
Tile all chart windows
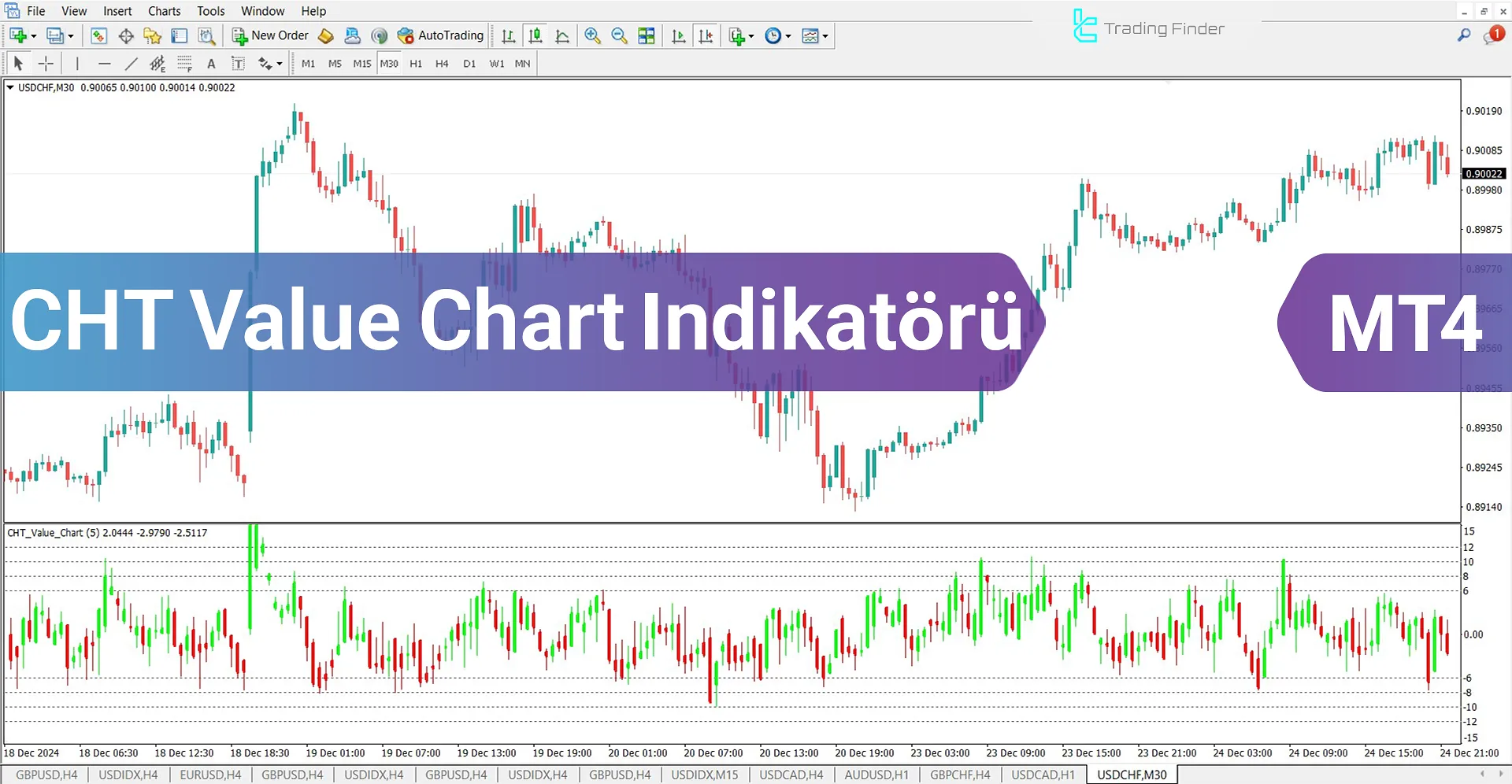[646, 35]
